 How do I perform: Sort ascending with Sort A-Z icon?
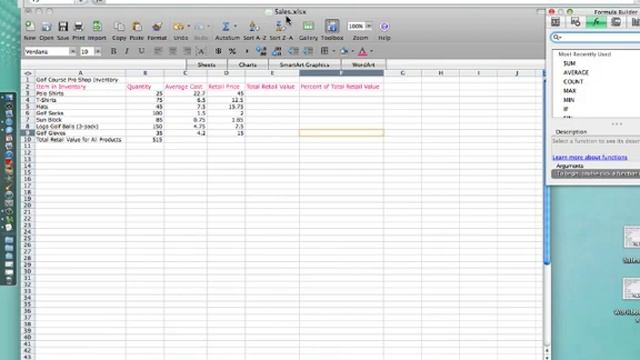pos(254,27)
